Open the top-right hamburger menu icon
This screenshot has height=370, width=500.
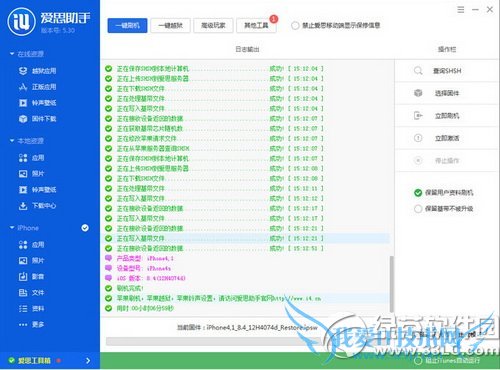461,10
